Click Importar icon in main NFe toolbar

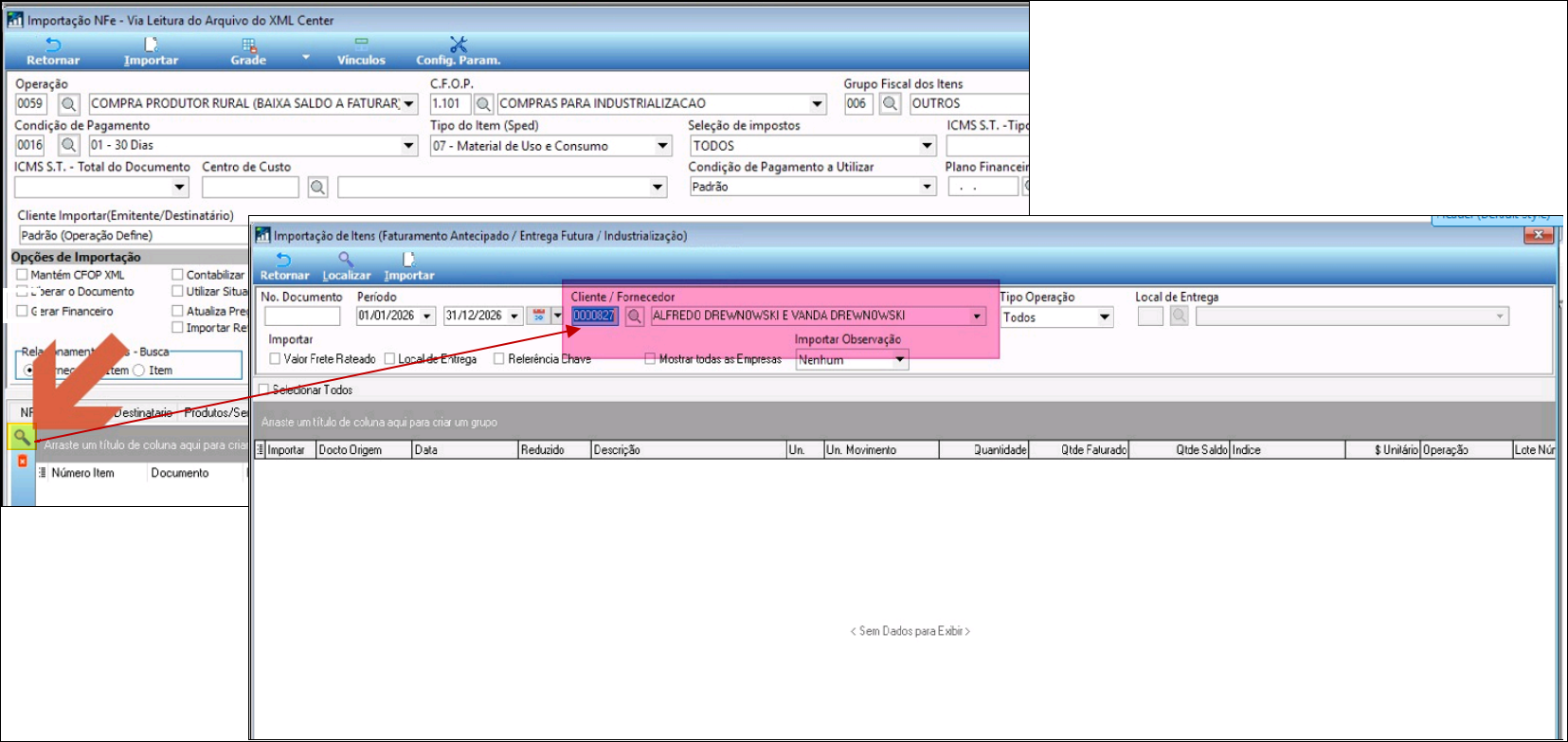[x=151, y=51]
